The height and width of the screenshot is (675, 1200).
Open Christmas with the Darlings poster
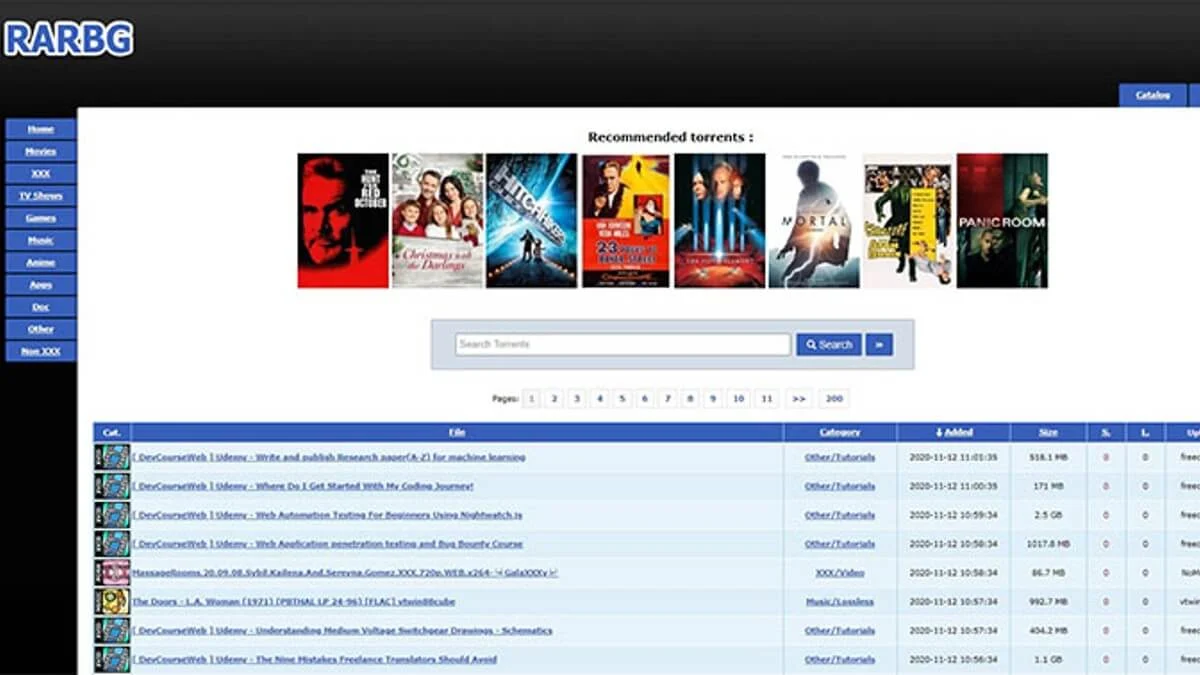pyautogui.click(x=437, y=220)
